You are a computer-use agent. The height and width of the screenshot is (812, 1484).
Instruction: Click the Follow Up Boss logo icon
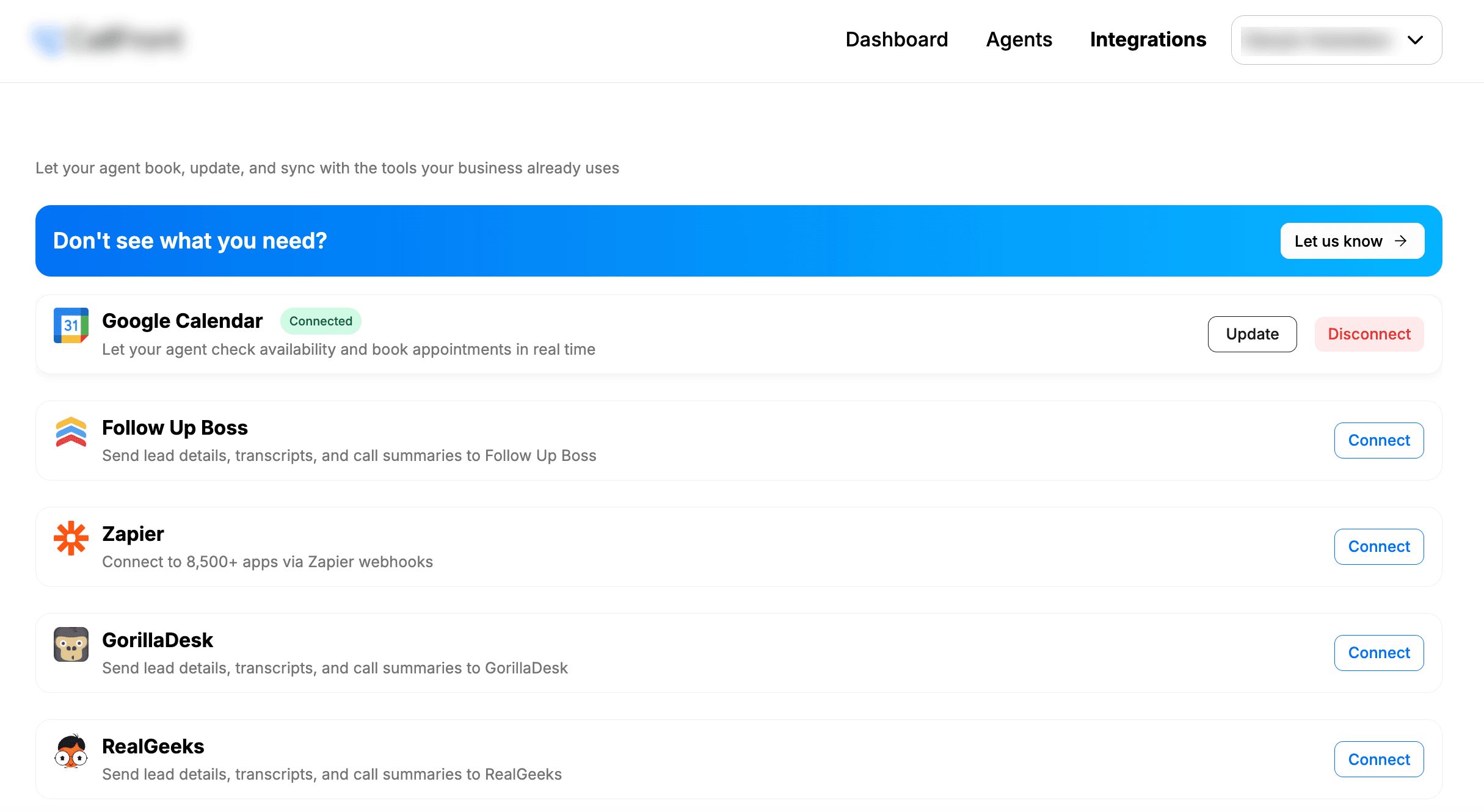tap(71, 432)
